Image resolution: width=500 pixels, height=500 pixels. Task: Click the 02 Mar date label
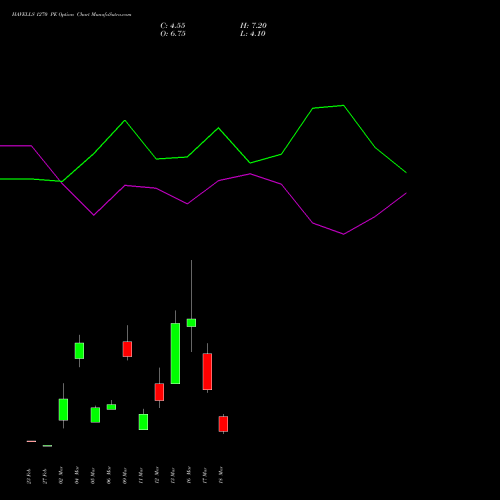pos(61,475)
